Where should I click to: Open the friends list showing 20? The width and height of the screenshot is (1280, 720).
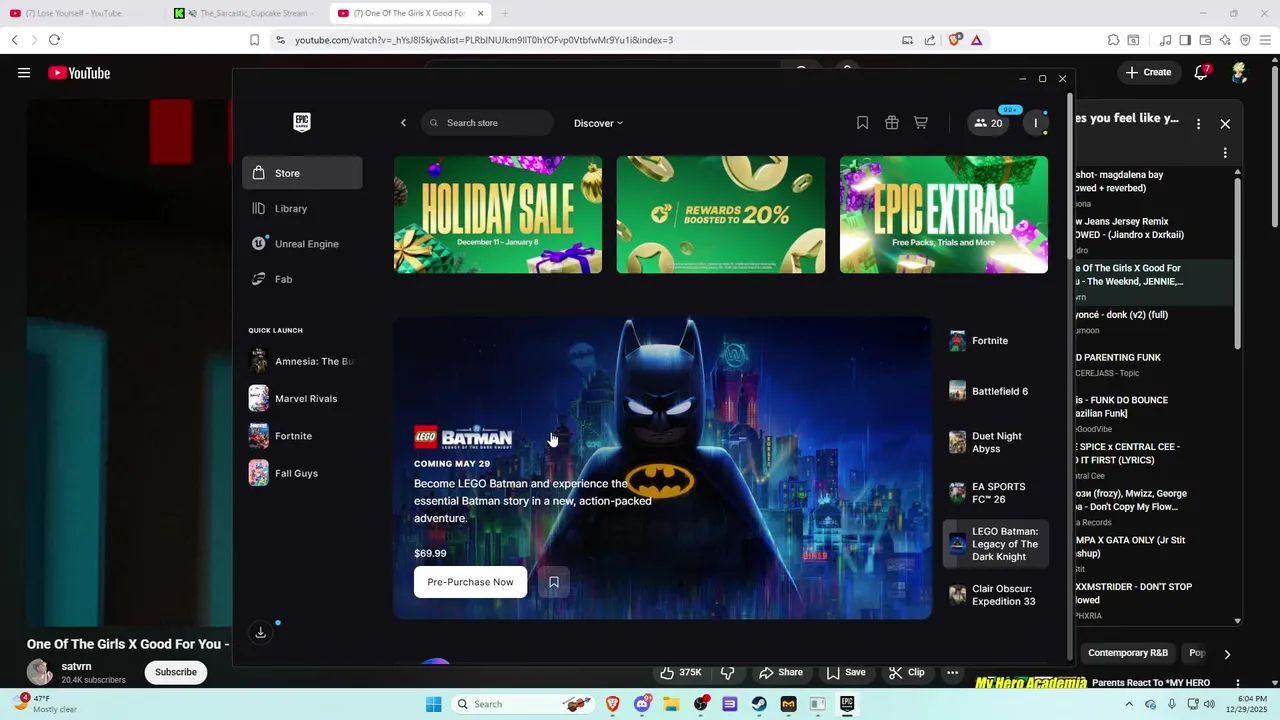[x=988, y=123]
